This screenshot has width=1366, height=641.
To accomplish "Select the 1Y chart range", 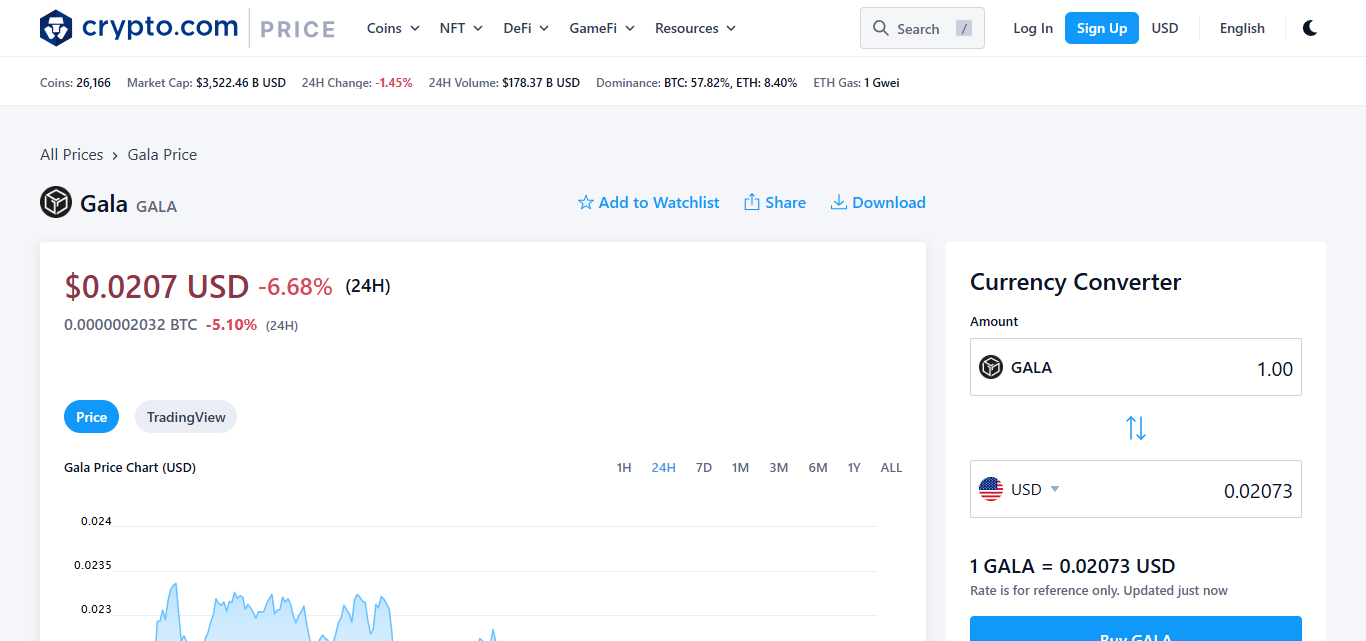I will point(854,467).
